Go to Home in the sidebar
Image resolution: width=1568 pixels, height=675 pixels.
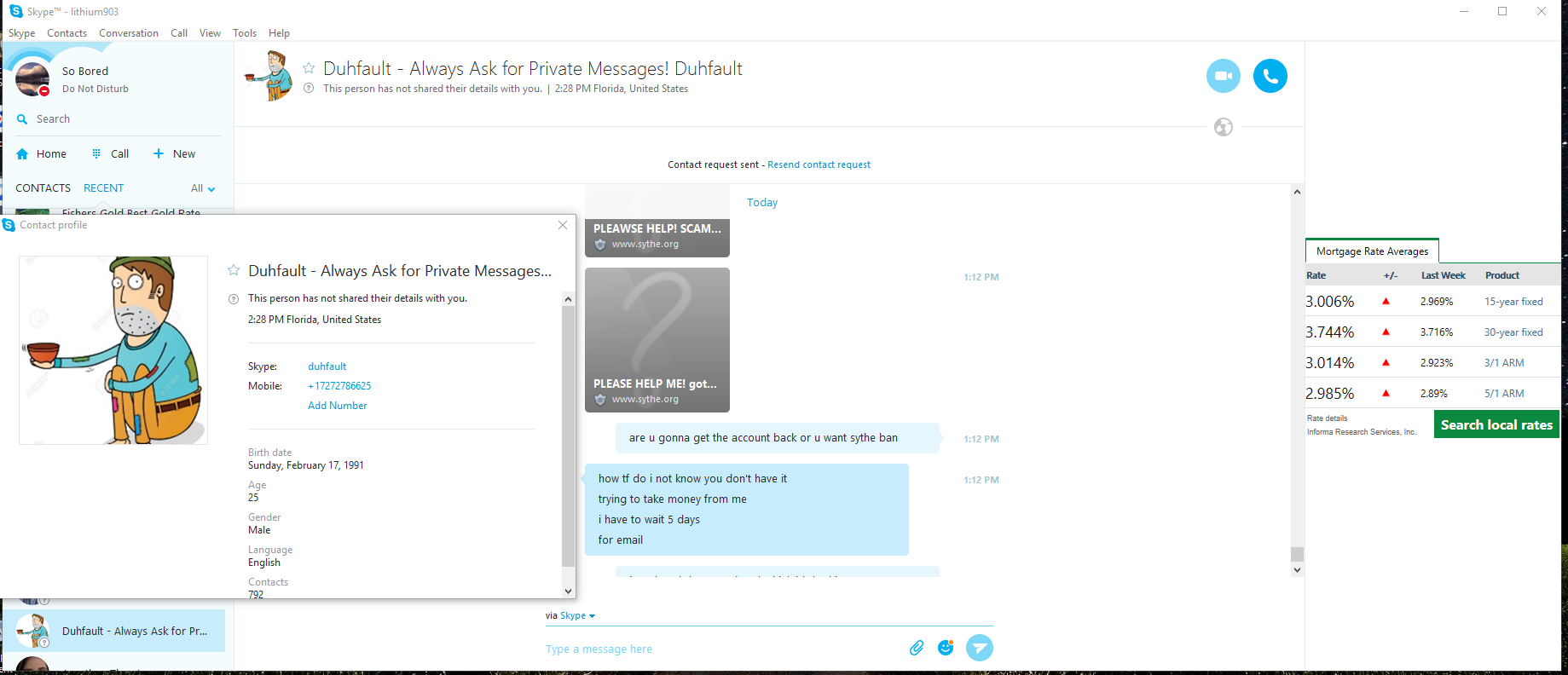[x=41, y=154]
